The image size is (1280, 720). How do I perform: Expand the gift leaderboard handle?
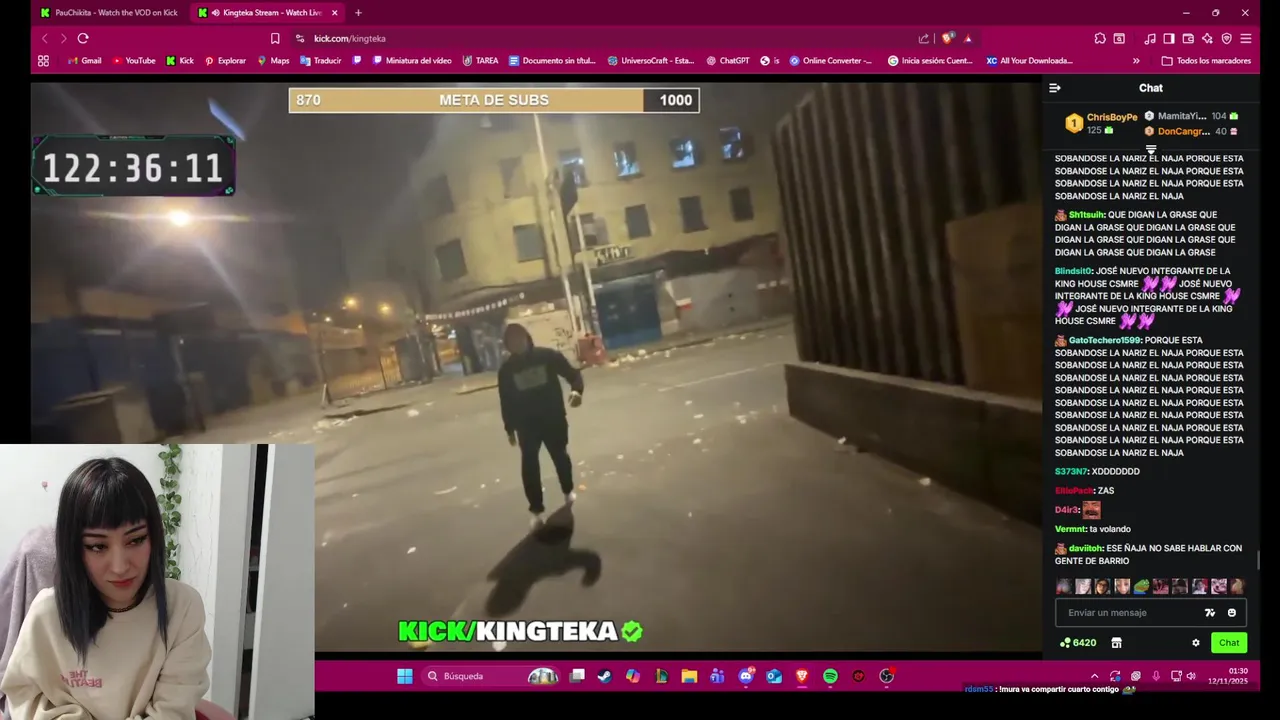1151,149
